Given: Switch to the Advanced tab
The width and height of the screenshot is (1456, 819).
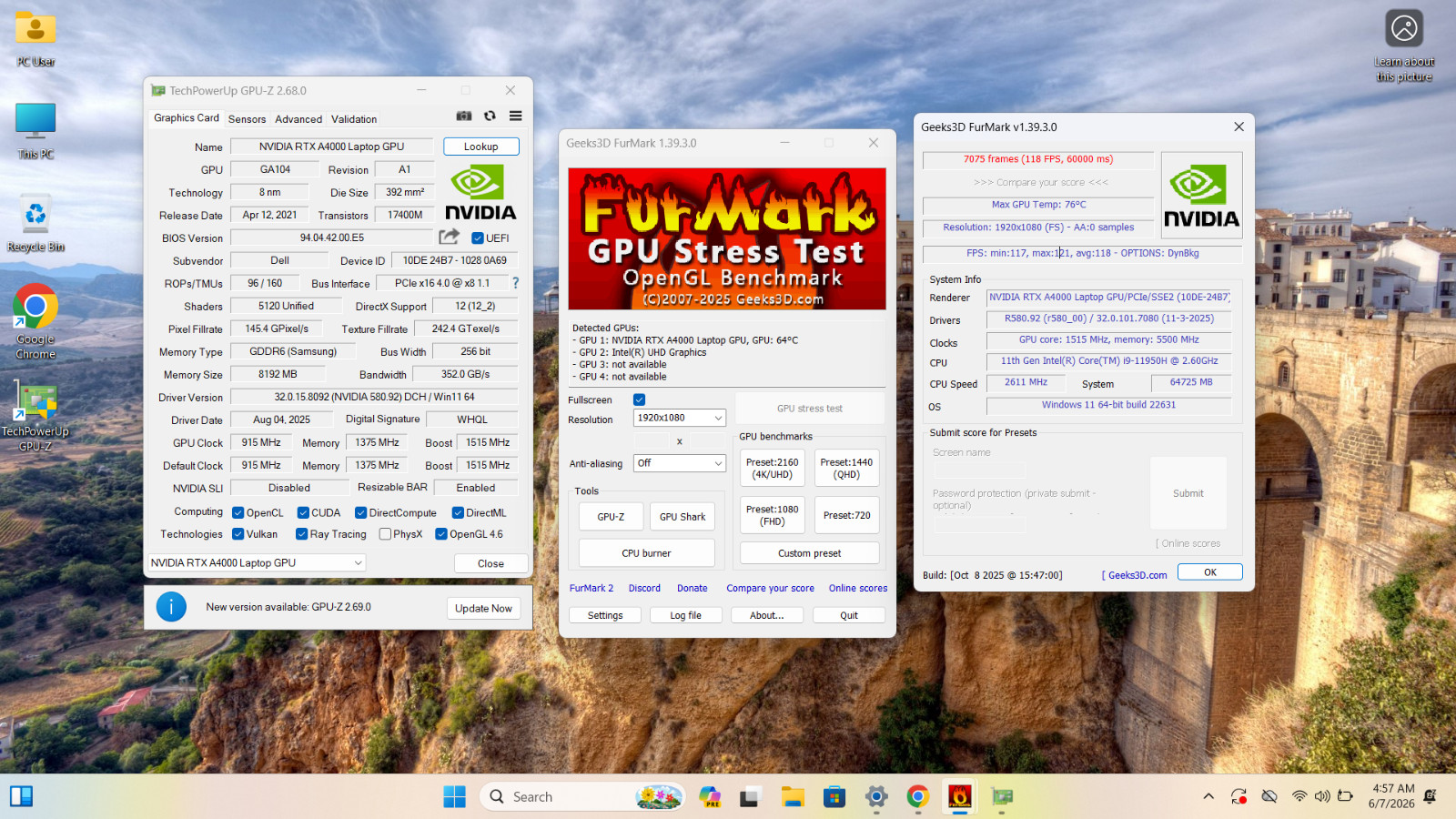Looking at the screenshot, I should click(298, 119).
